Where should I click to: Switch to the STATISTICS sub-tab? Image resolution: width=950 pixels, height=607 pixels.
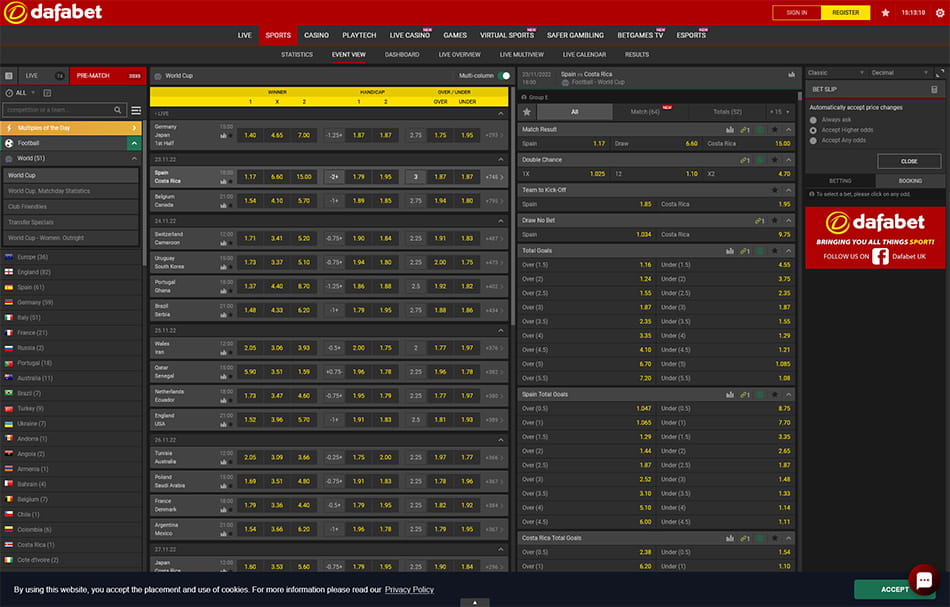[297, 55]
